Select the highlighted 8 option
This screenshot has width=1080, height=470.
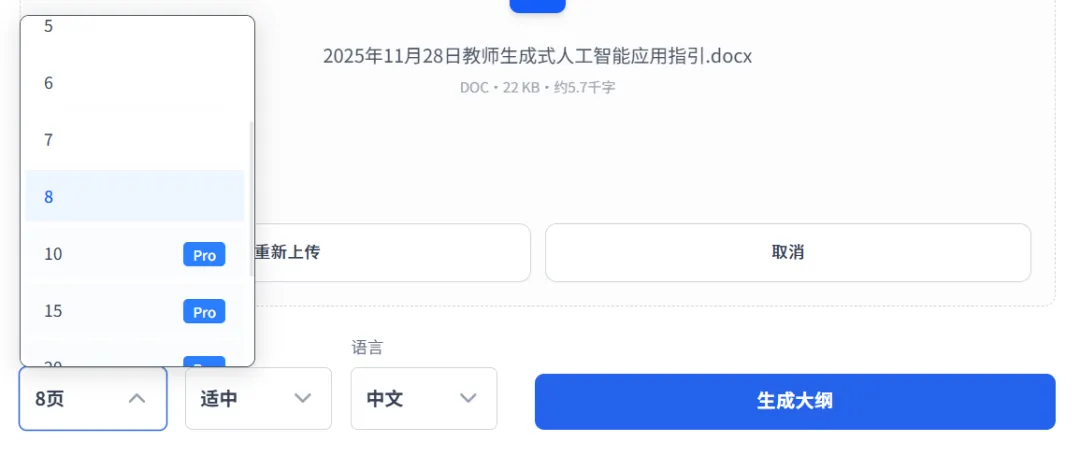pos(135,196)
